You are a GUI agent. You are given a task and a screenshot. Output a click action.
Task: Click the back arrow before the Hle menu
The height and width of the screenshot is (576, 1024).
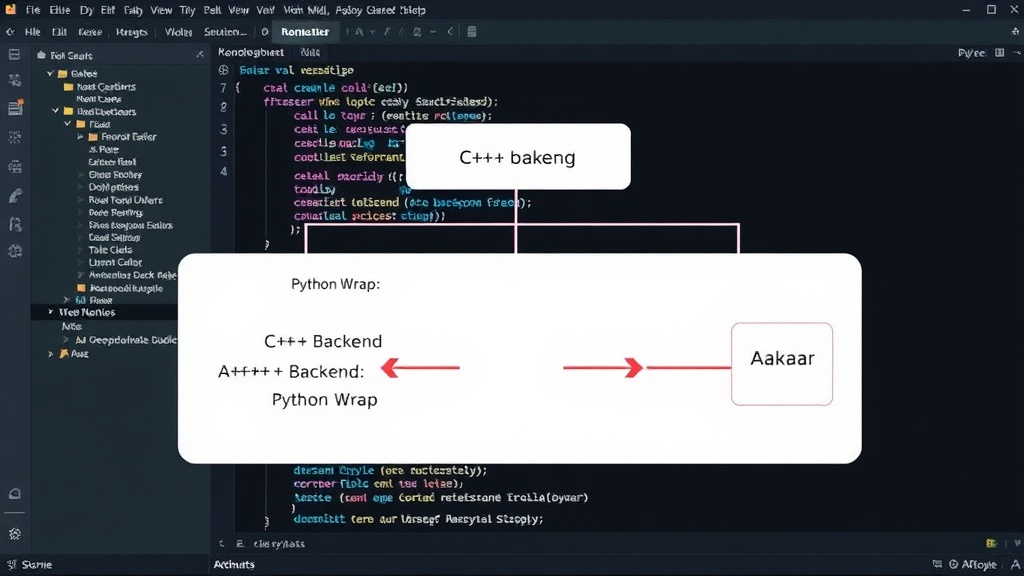point(10,32)
